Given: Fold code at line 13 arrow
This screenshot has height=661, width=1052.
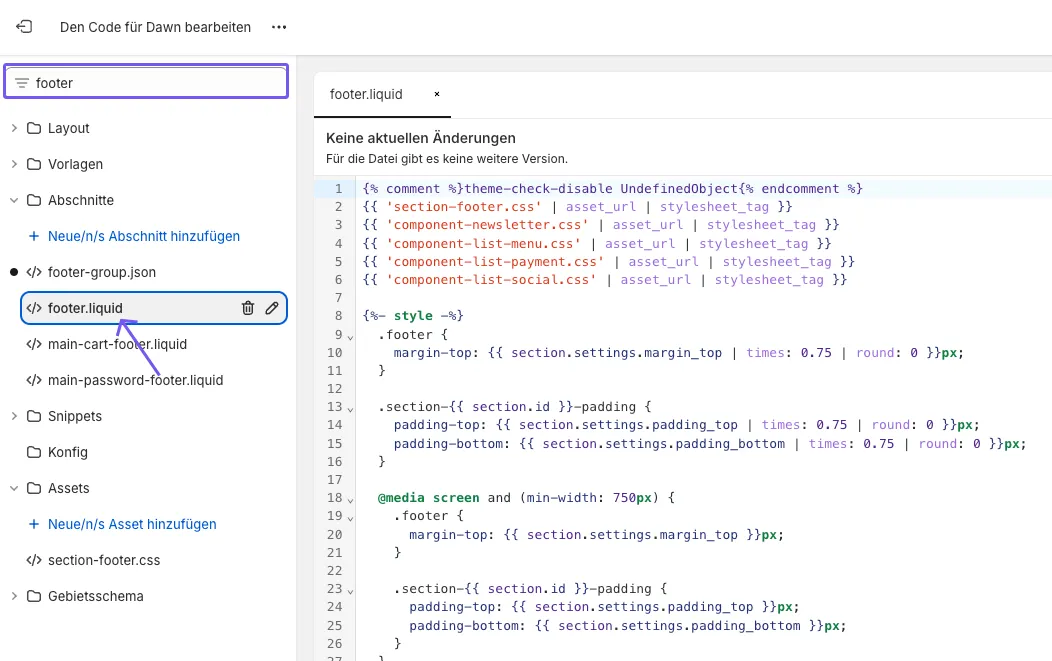Looking at the screenshot, I should [x=350, y=408].
